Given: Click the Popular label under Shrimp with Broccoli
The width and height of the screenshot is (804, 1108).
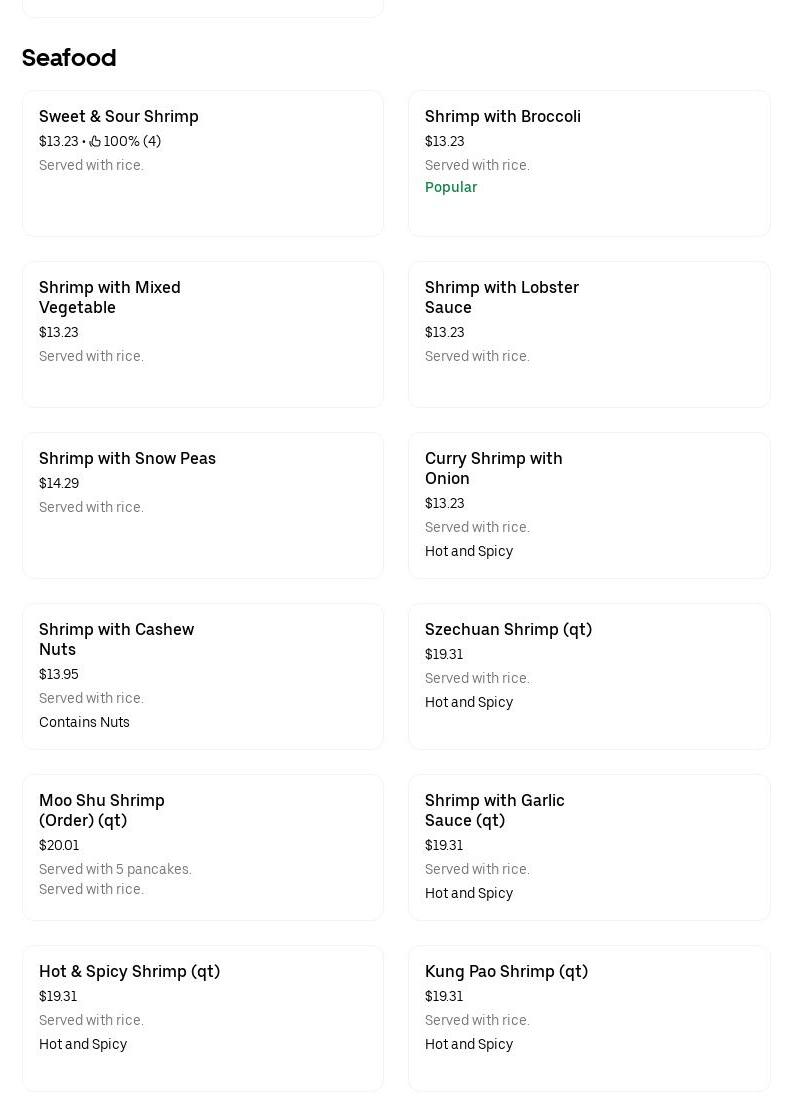Looking at the screenshot, I should point(451,187).
